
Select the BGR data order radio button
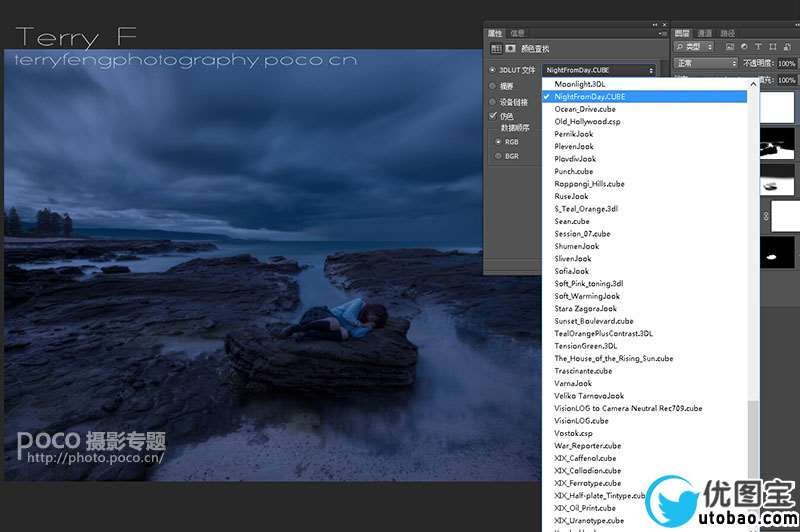click(498, 156)
